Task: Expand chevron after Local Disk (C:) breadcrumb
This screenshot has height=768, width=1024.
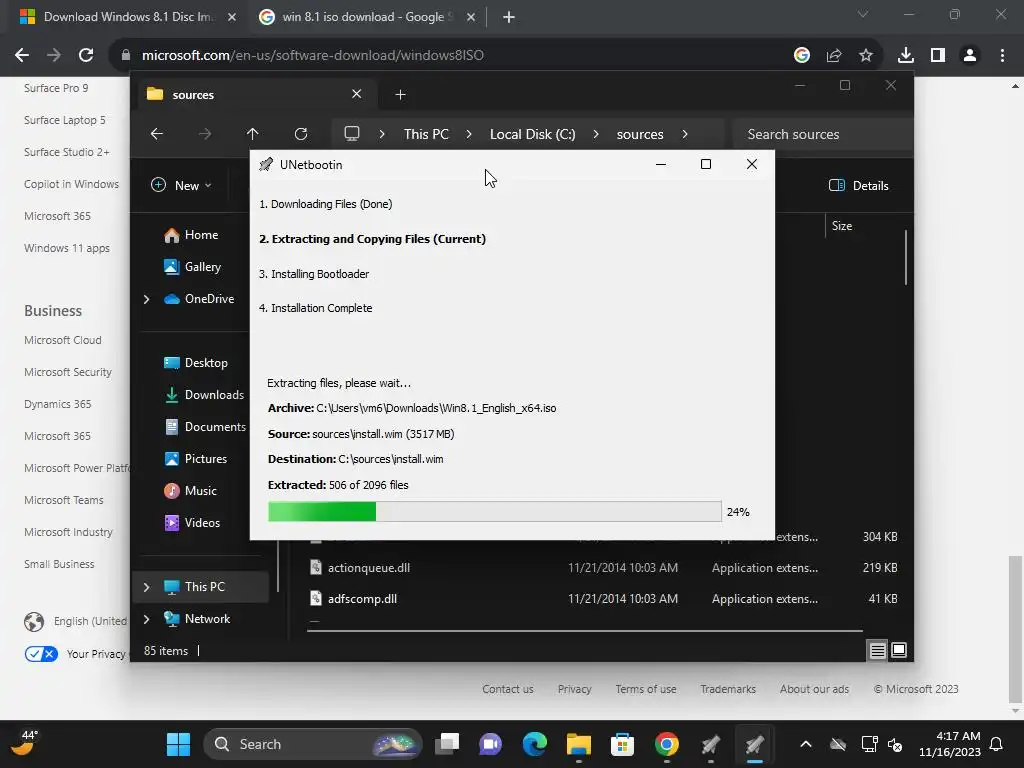Action: click(596, 134)
